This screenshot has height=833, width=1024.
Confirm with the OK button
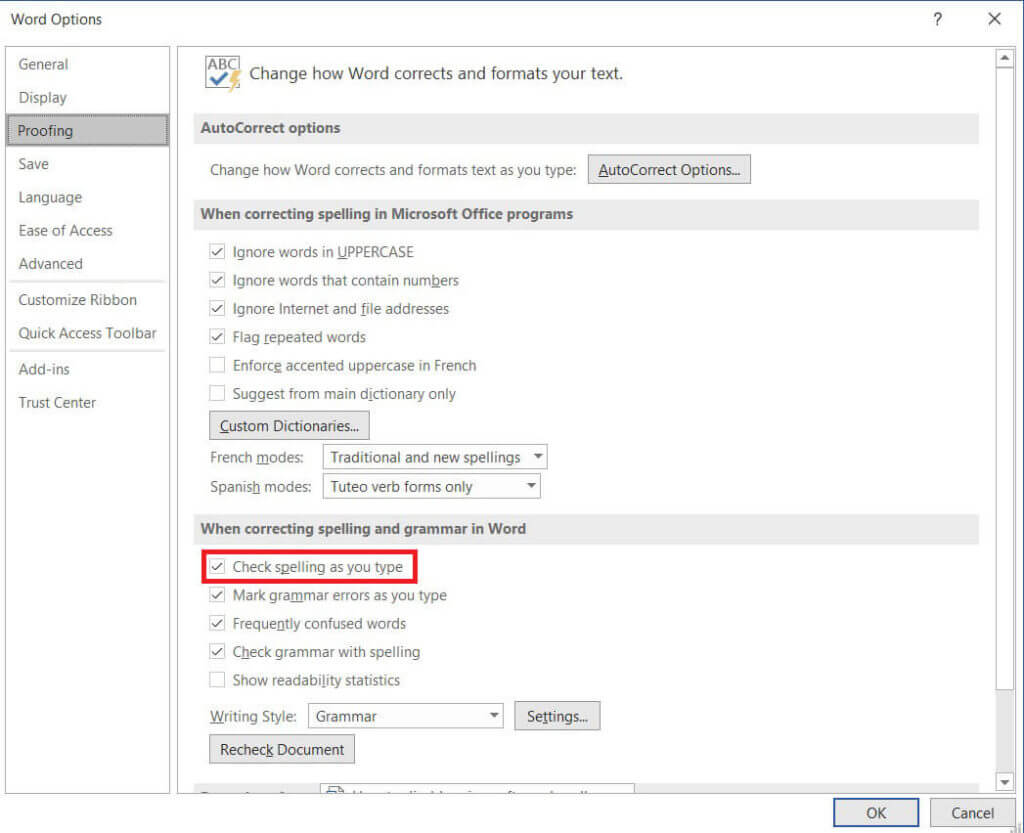click(x=876, y=813)
